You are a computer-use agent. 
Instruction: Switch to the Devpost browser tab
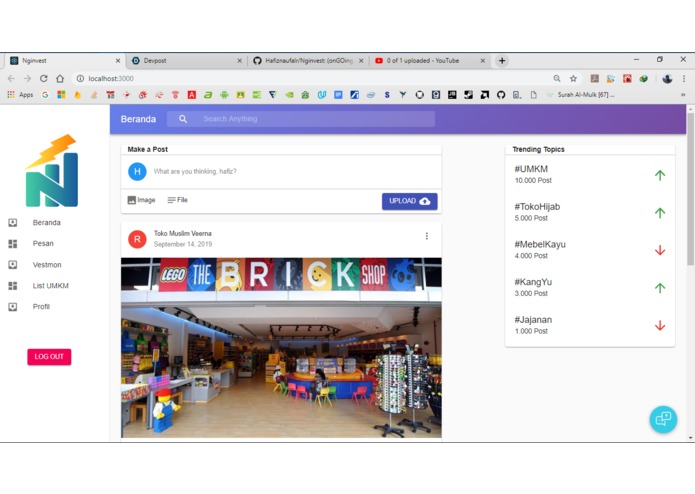coord(186,61)
